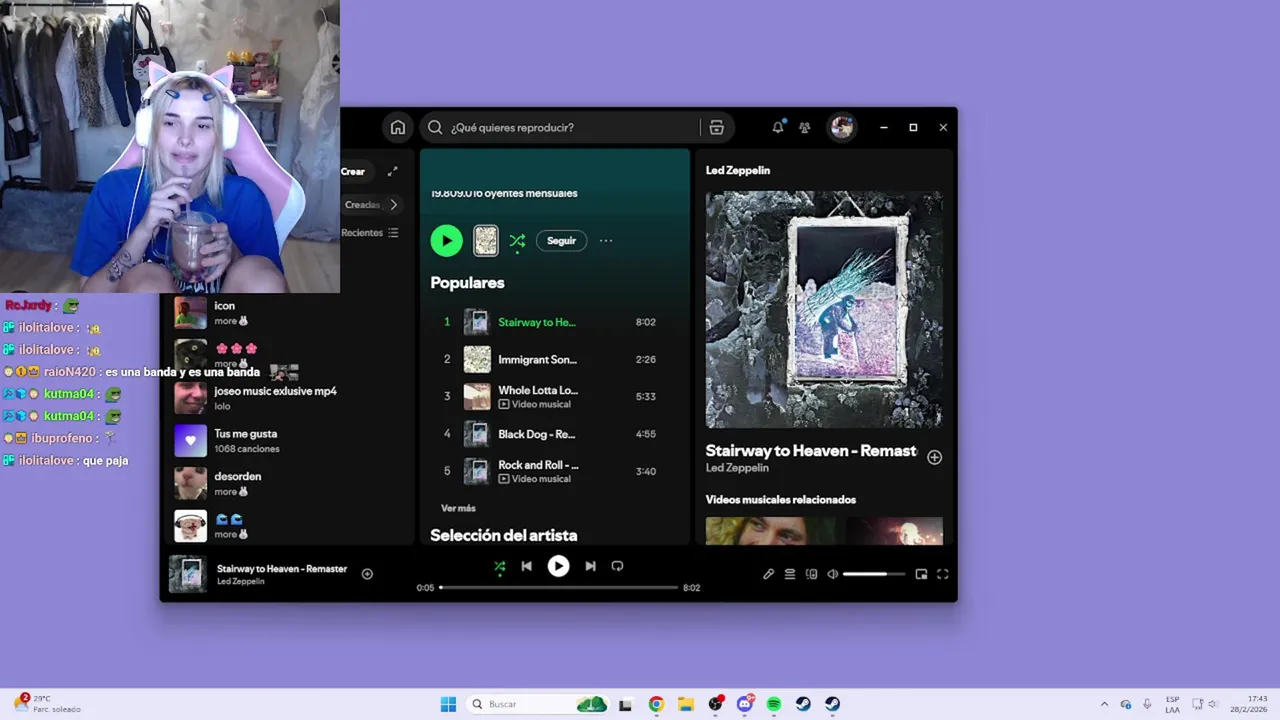Select track 'Rock and Roll - ...' in Populares
1280x720 pixels.
tap(538, 465)
